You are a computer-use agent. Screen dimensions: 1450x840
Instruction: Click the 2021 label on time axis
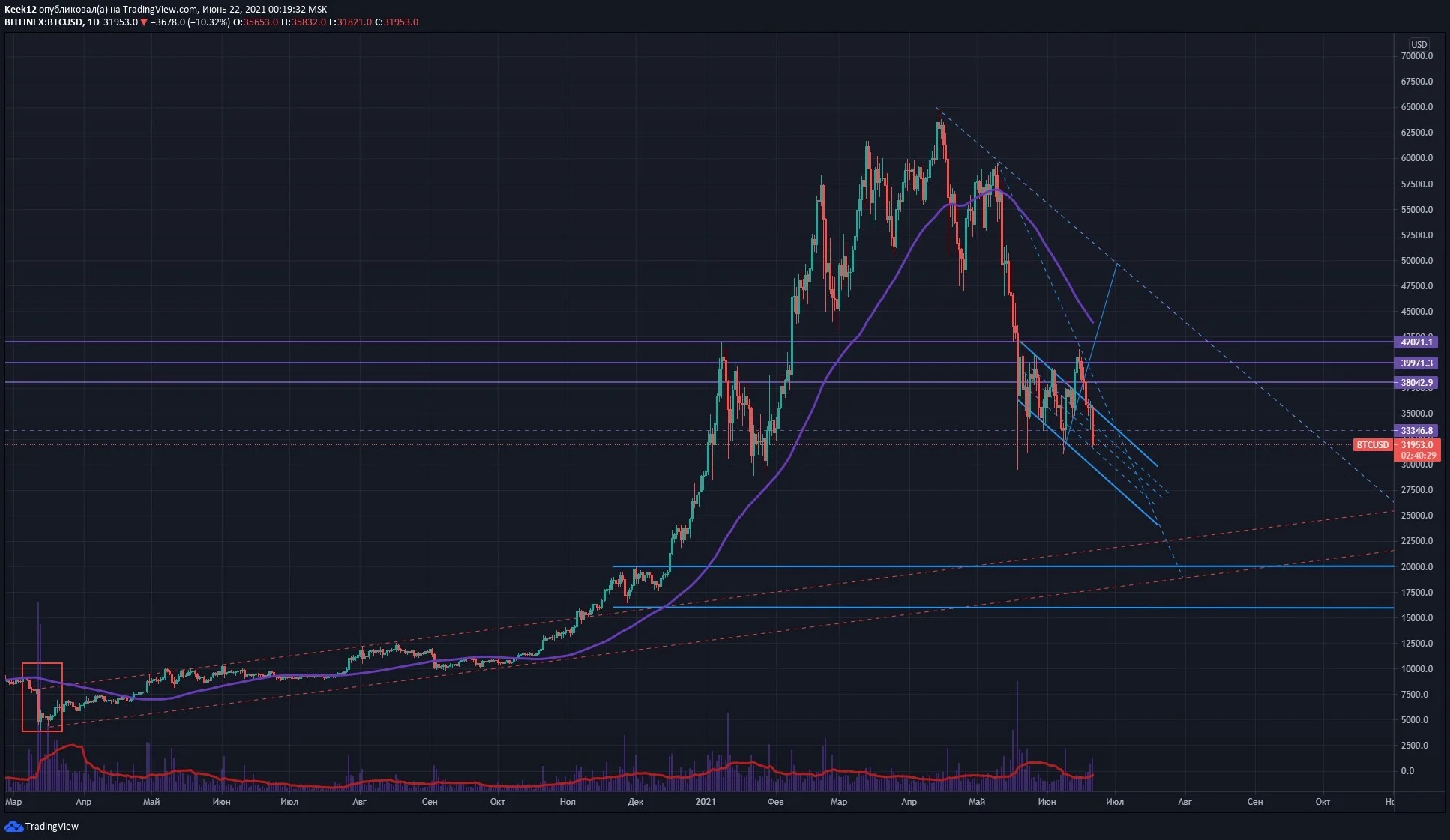click(x=706, y=801)
